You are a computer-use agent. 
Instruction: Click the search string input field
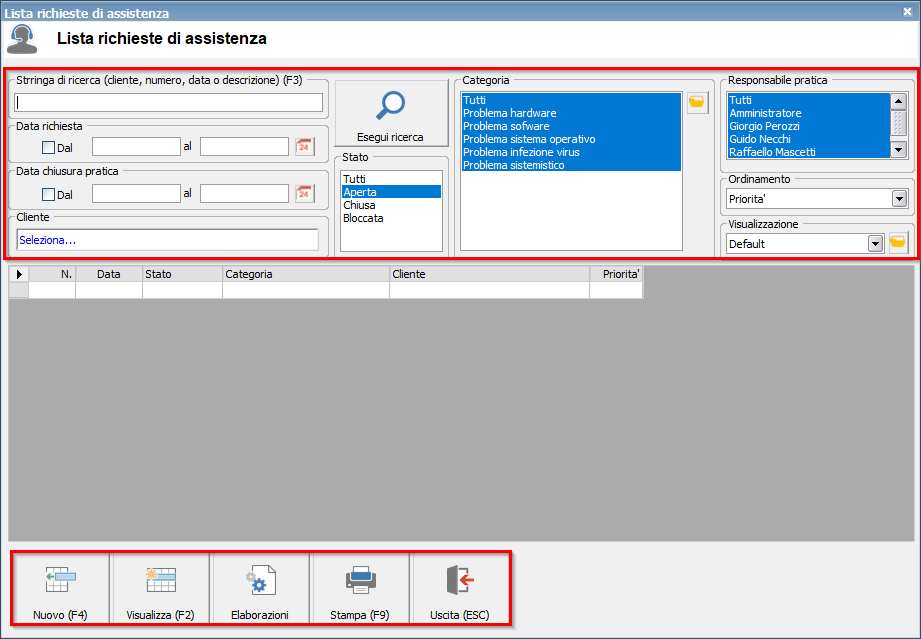click(x=169, y=102)
